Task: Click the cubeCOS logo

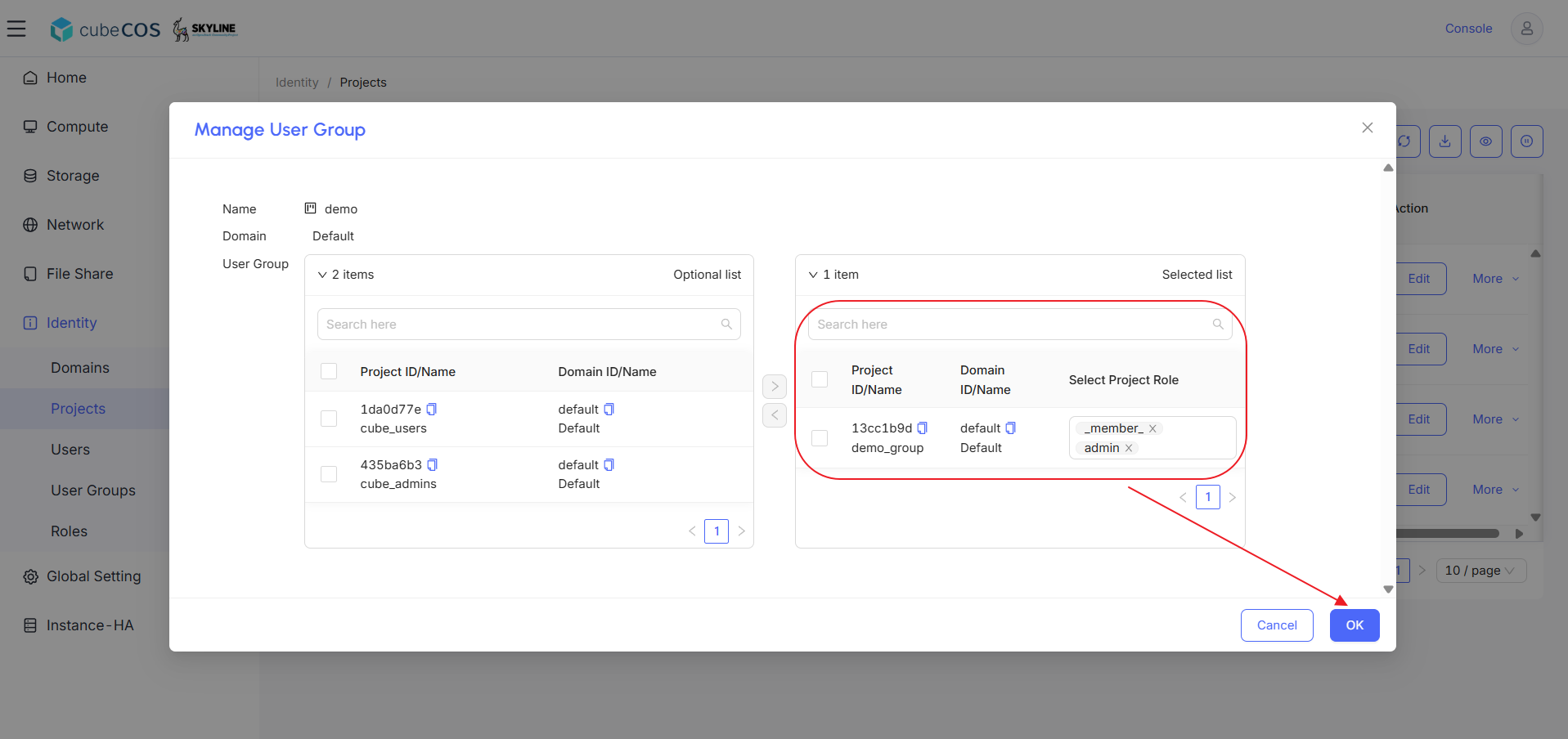Action: [106, 29]
